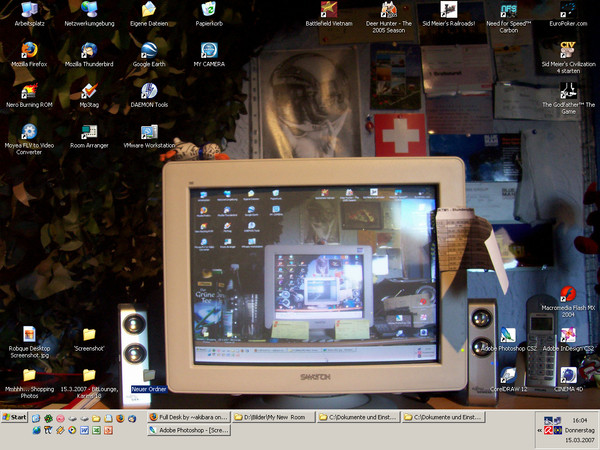Open the Windows Start menu
This screenshot has height=450, width=600.
pyautogui.click(x=15, y=417)
